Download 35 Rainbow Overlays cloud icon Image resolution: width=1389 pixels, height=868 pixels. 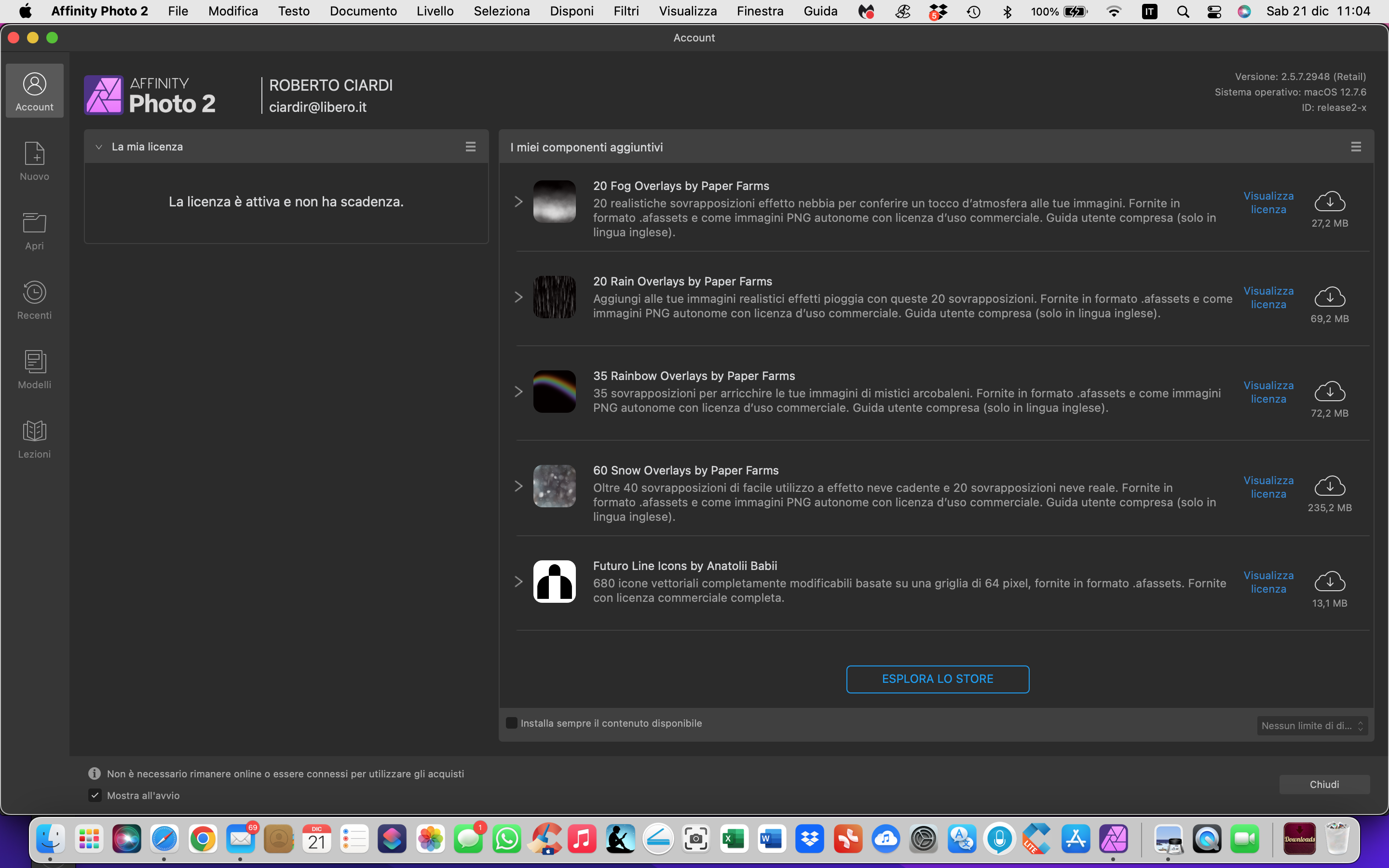1329,392
